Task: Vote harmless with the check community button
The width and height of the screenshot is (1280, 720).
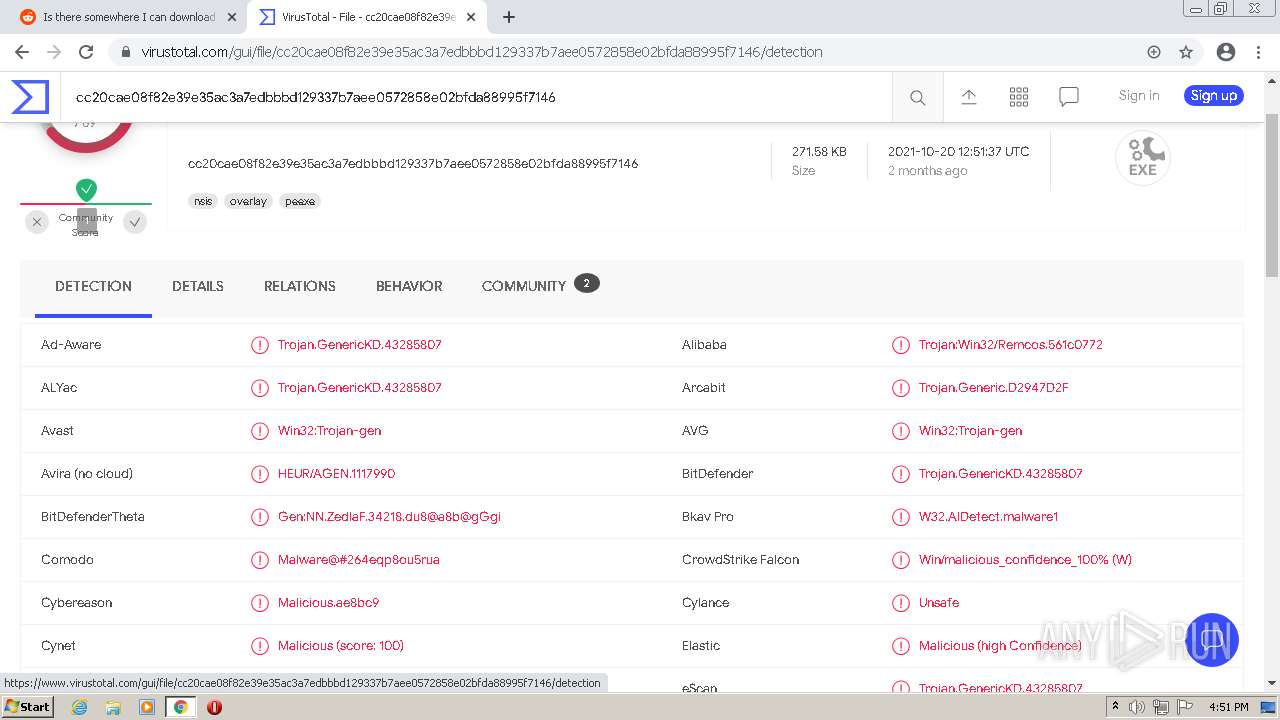Action: point(135,222)
